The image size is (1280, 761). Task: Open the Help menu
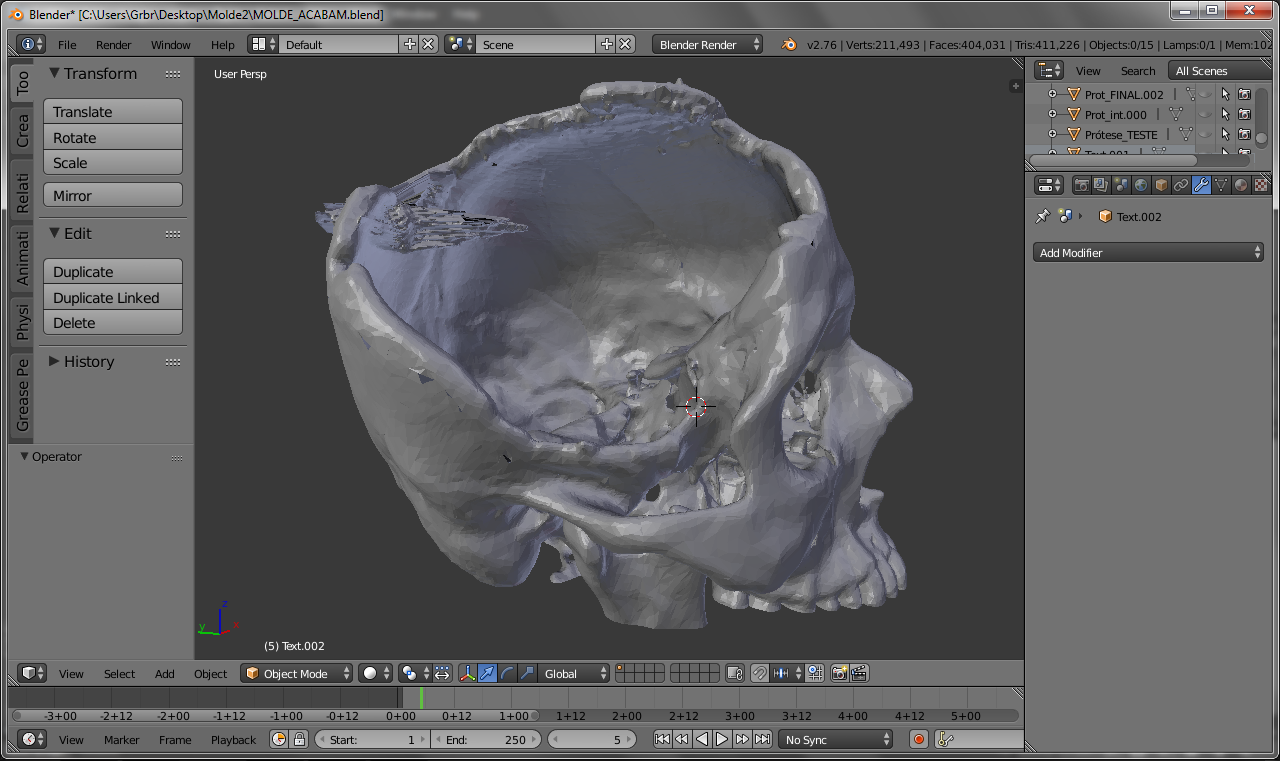click(x=223, y=45)
